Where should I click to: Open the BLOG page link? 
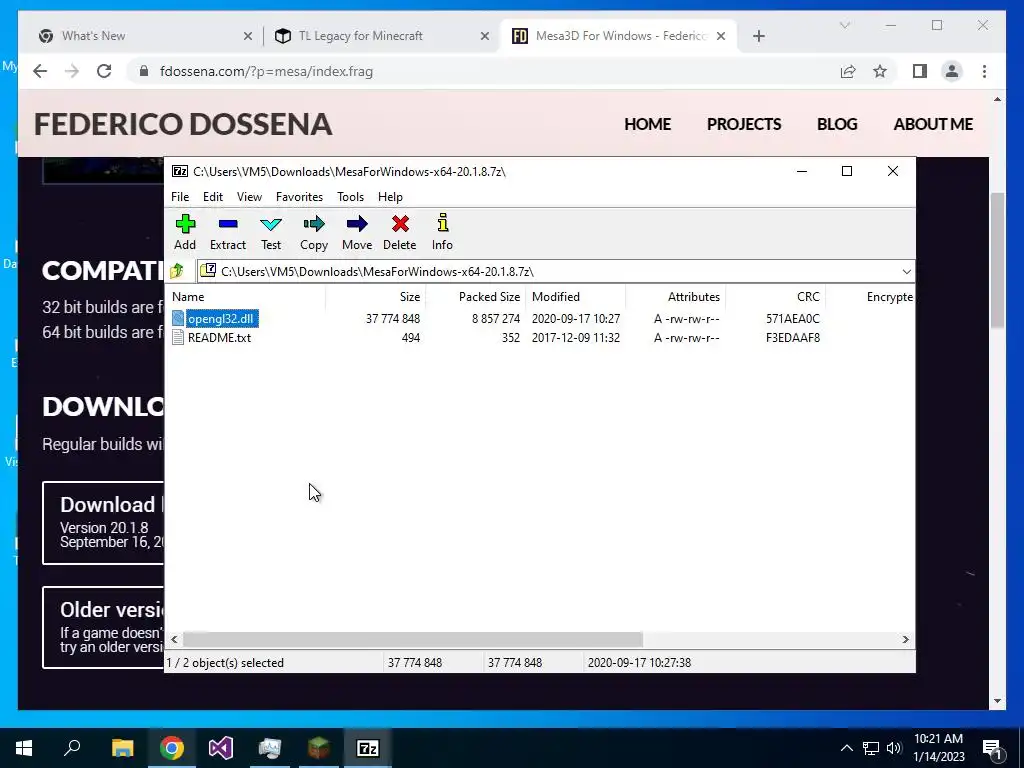point(837,124)
